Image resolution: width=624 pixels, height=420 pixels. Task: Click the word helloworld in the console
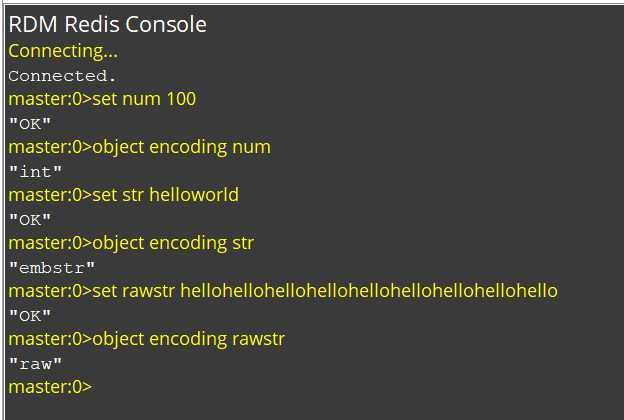pos(194,195)
